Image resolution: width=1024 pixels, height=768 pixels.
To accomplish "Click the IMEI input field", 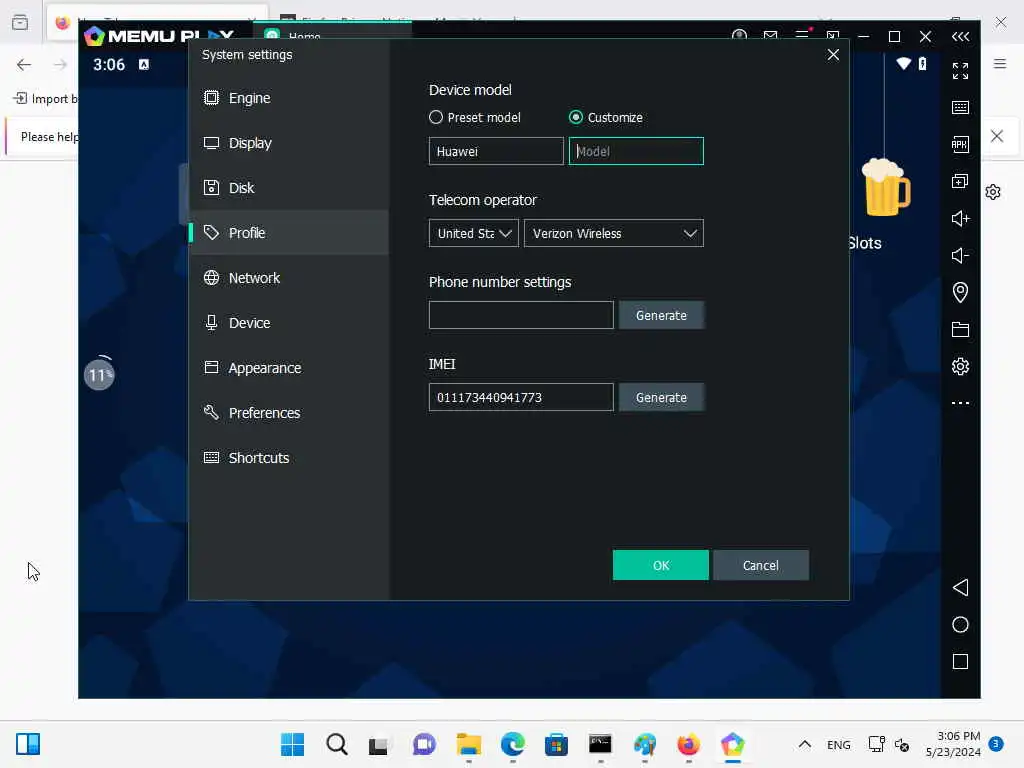I will coord(521,398).
